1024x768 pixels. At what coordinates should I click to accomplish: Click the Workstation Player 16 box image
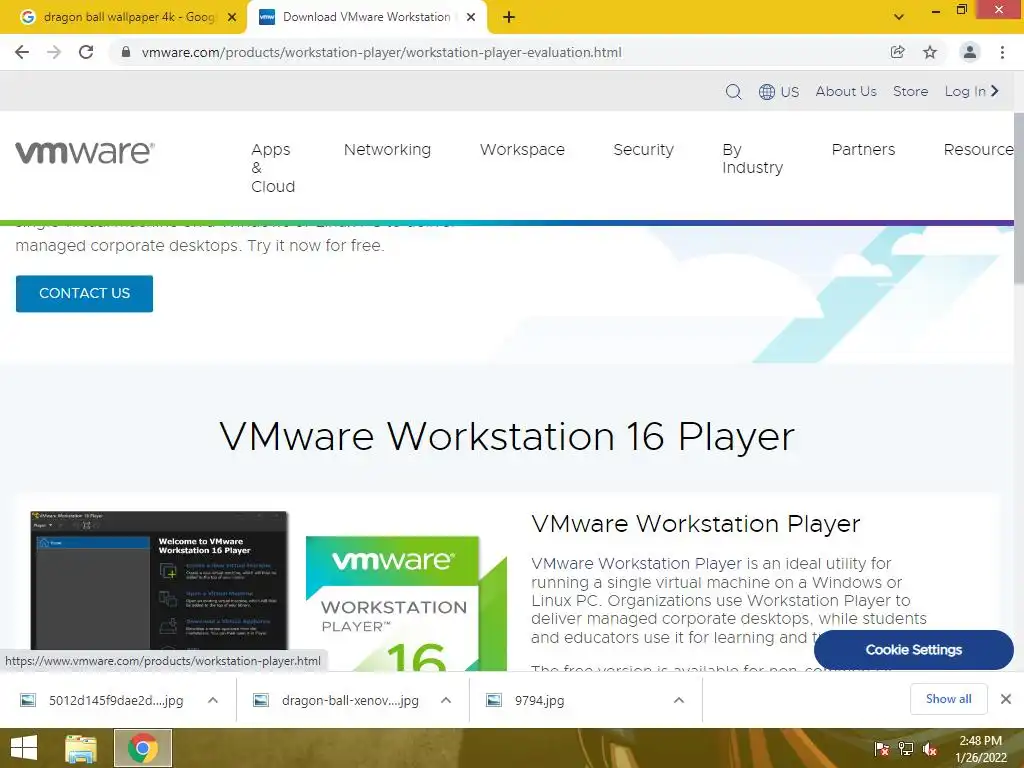pyautogui.click(x=405, y=603)
